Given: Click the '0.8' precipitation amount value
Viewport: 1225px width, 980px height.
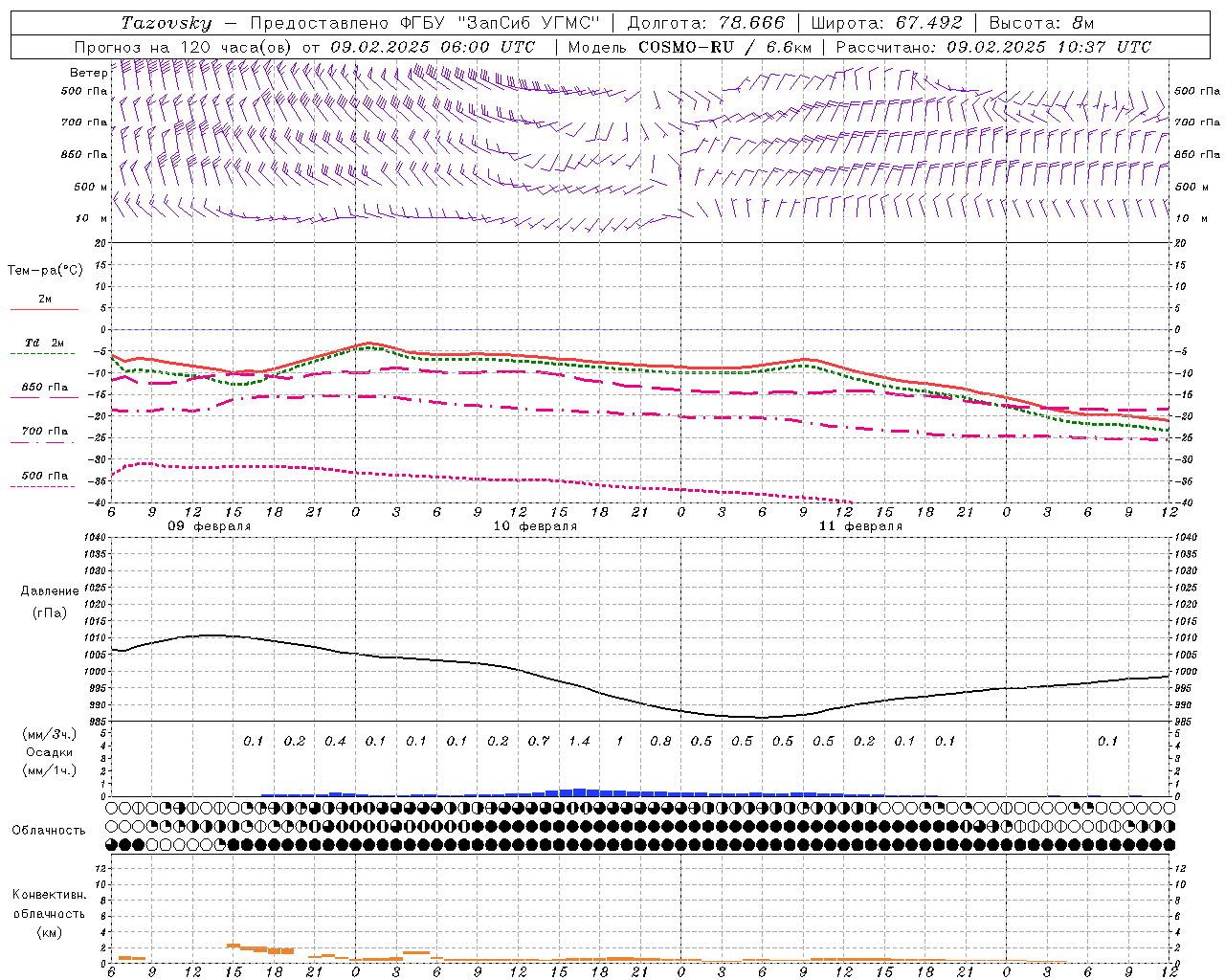Looking at the screenshot, I should click(x=660, y=742).
